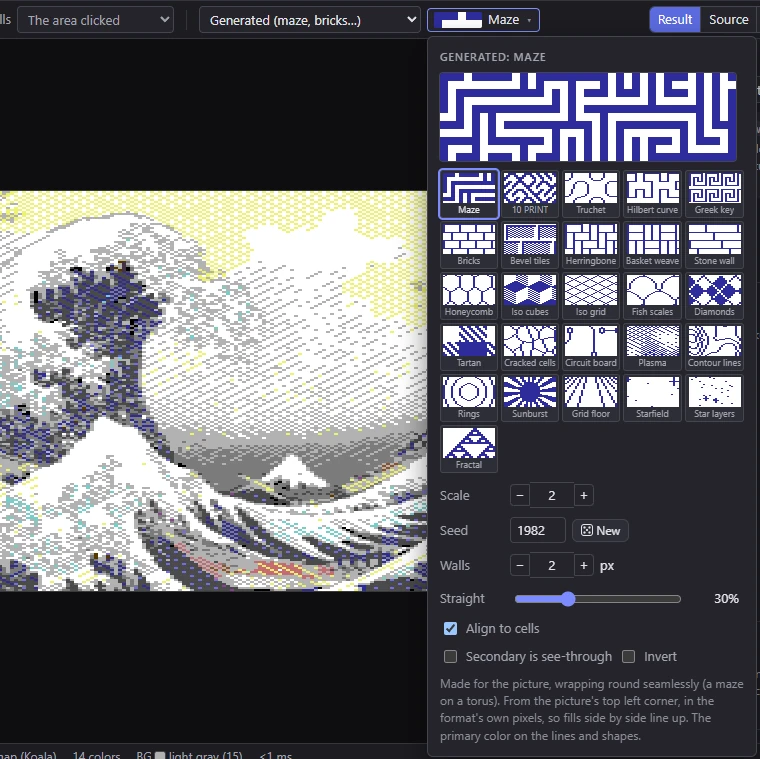
Task: Choose the Stone wall pattern
Action: (x=714, y=245)
